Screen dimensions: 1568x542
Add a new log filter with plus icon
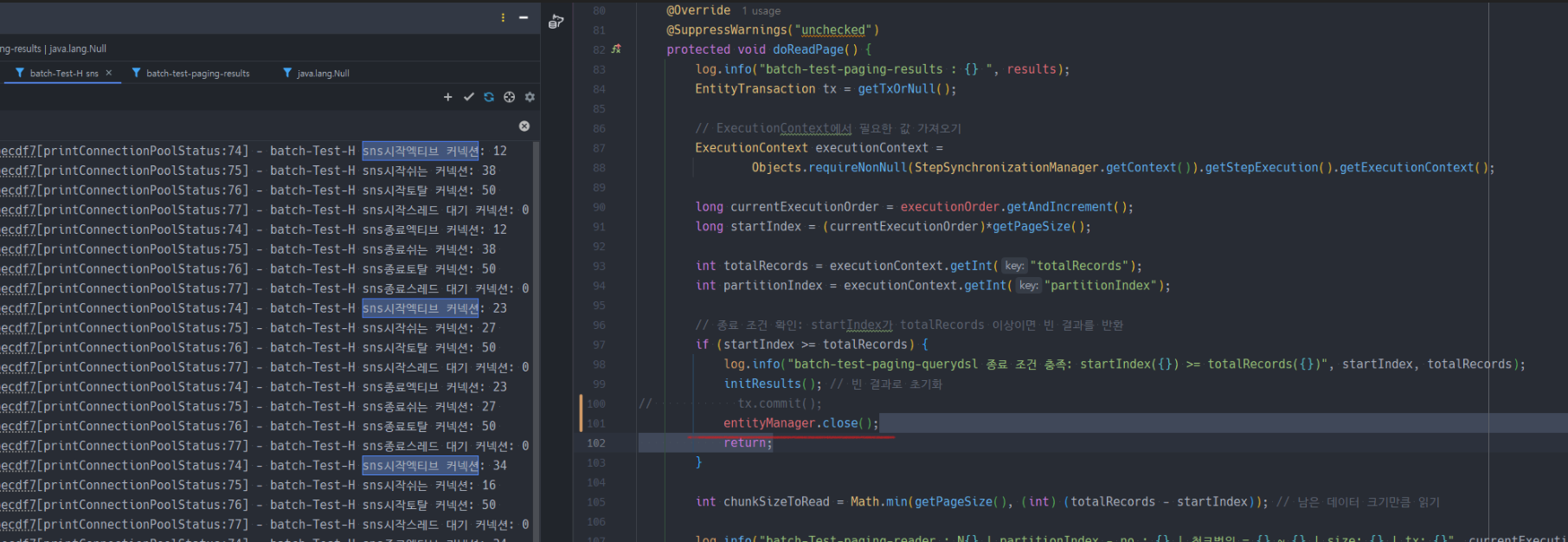tap(447, 97)
